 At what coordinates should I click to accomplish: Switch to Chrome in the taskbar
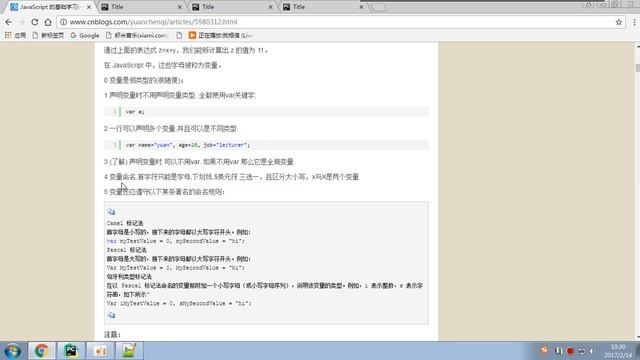tap(41, 351)
